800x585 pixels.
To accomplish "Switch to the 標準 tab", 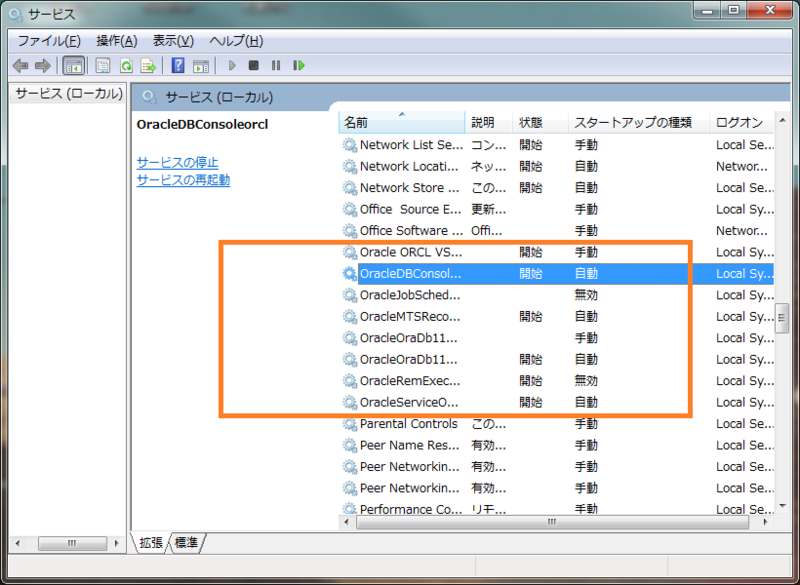I will [x=186, y=542].
